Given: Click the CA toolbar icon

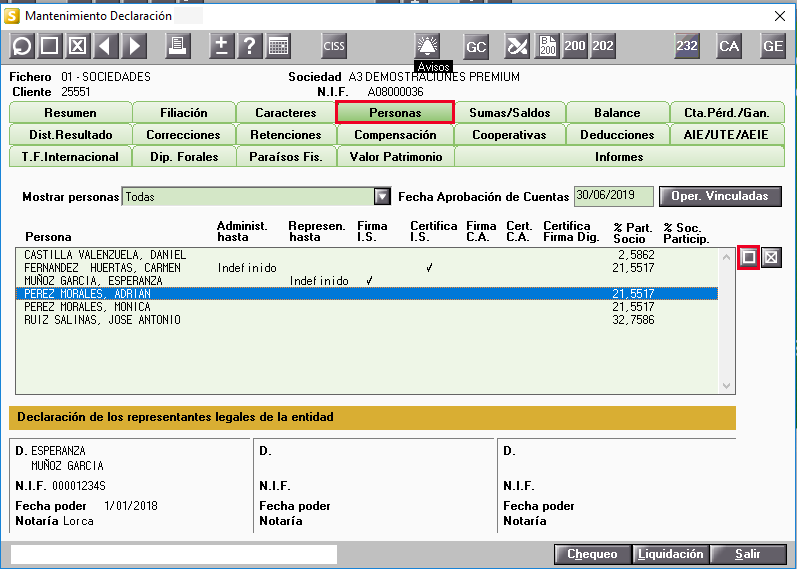Looking at the screenshot, I should (x=729, y=46).
